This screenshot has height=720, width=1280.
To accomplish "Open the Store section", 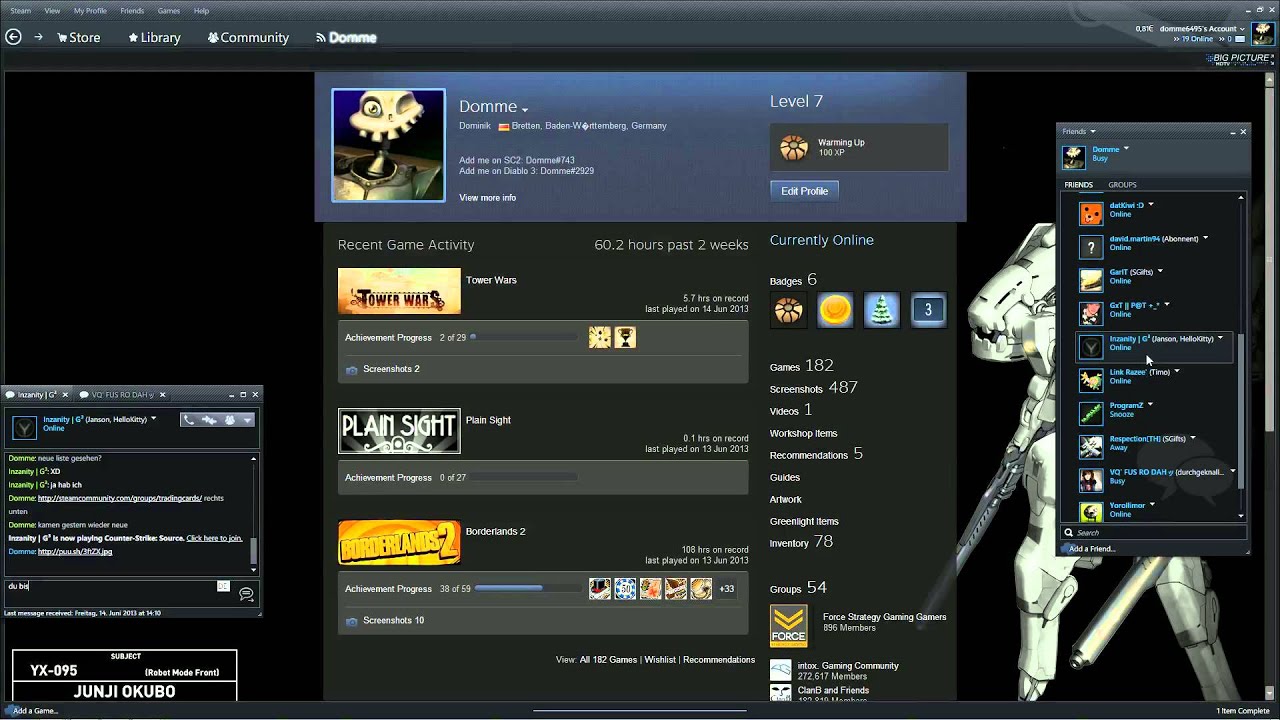I will click(x=79, y=38).
